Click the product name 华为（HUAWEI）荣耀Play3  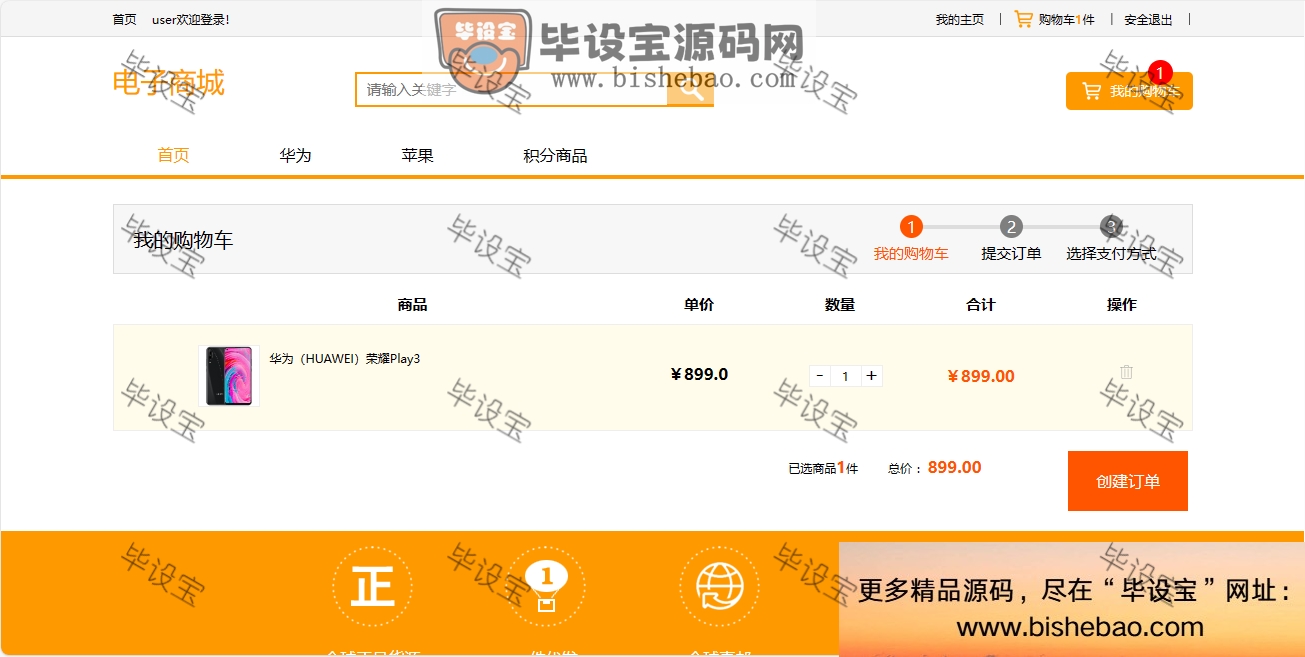[345, 359]
